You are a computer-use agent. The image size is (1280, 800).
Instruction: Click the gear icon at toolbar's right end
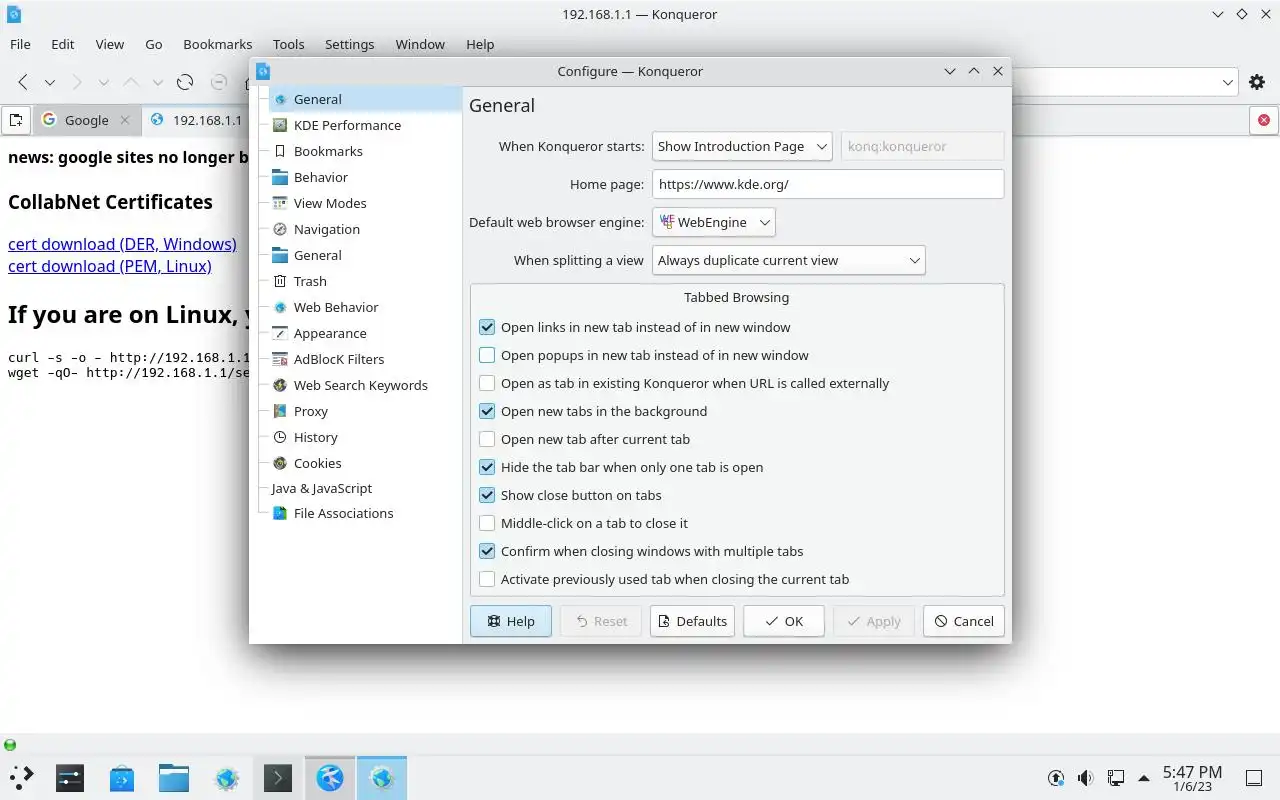1257,83
